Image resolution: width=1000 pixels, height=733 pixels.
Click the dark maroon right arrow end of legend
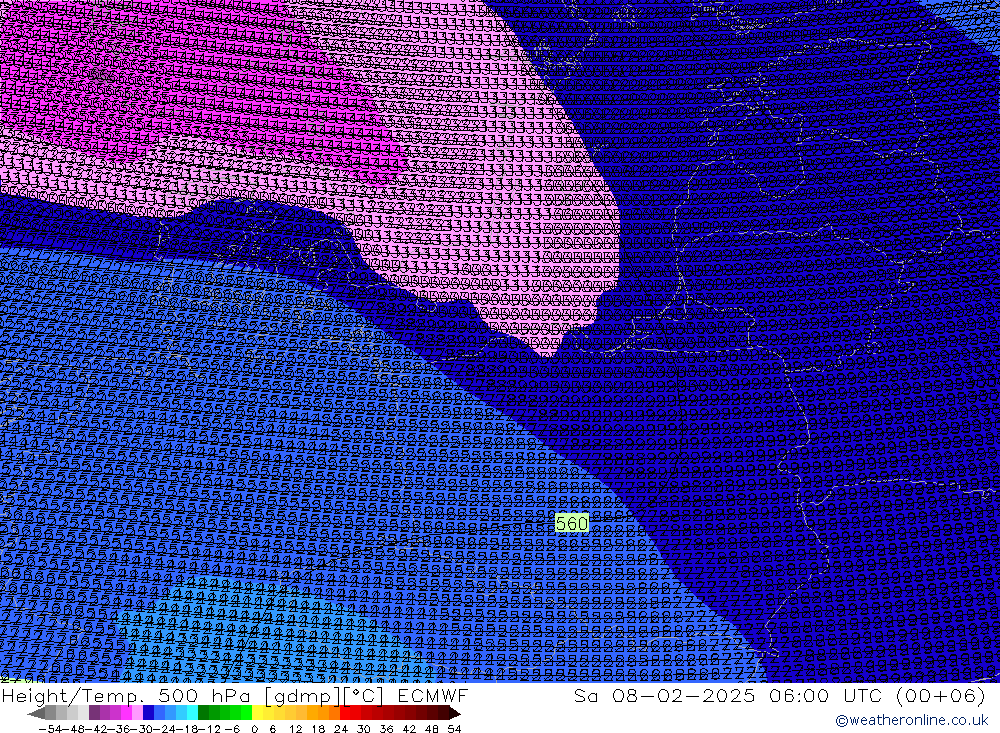[454, 712]
